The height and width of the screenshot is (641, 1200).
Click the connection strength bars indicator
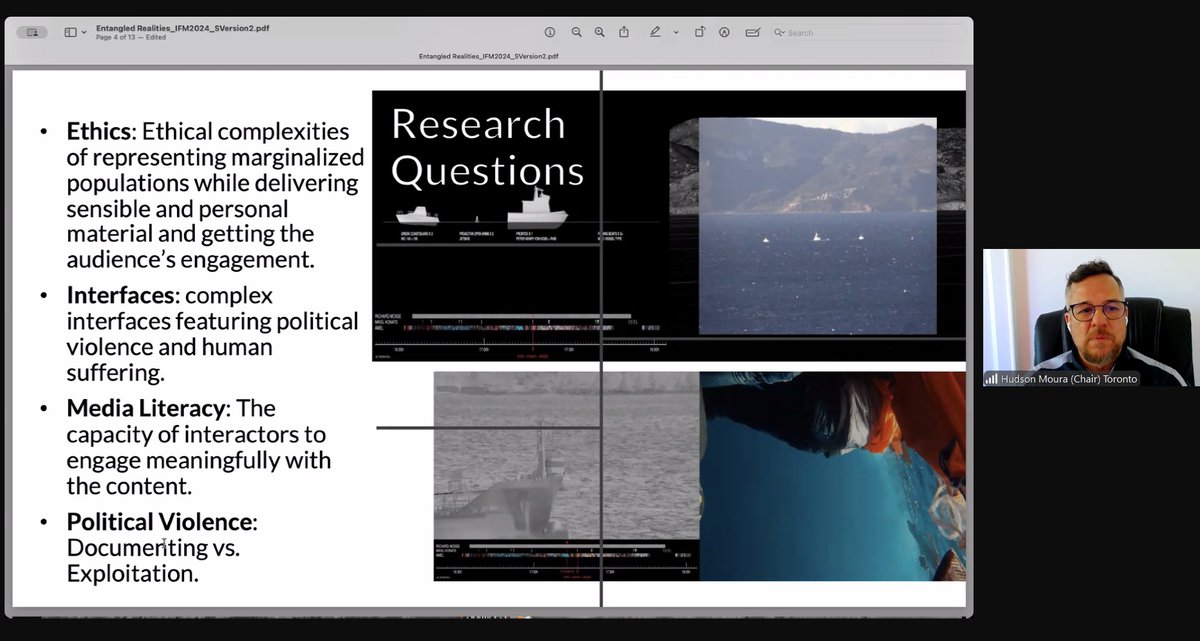click(992, 378)
